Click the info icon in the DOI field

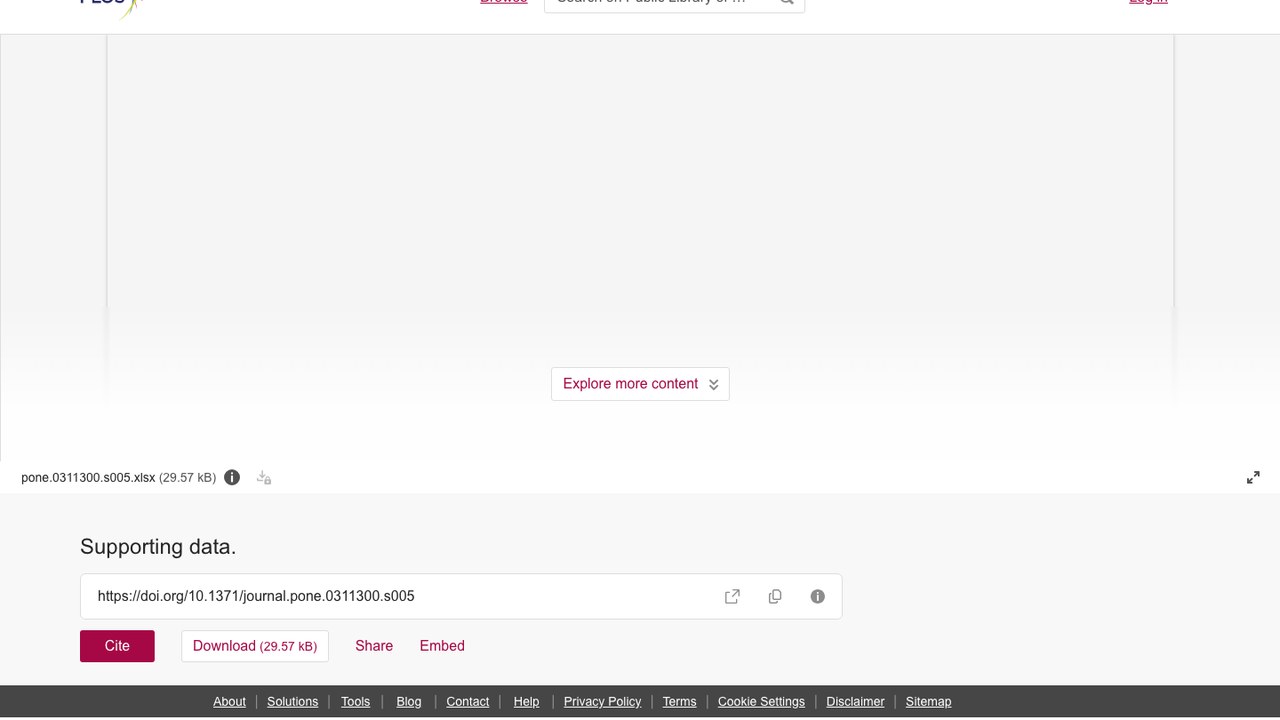818,596
